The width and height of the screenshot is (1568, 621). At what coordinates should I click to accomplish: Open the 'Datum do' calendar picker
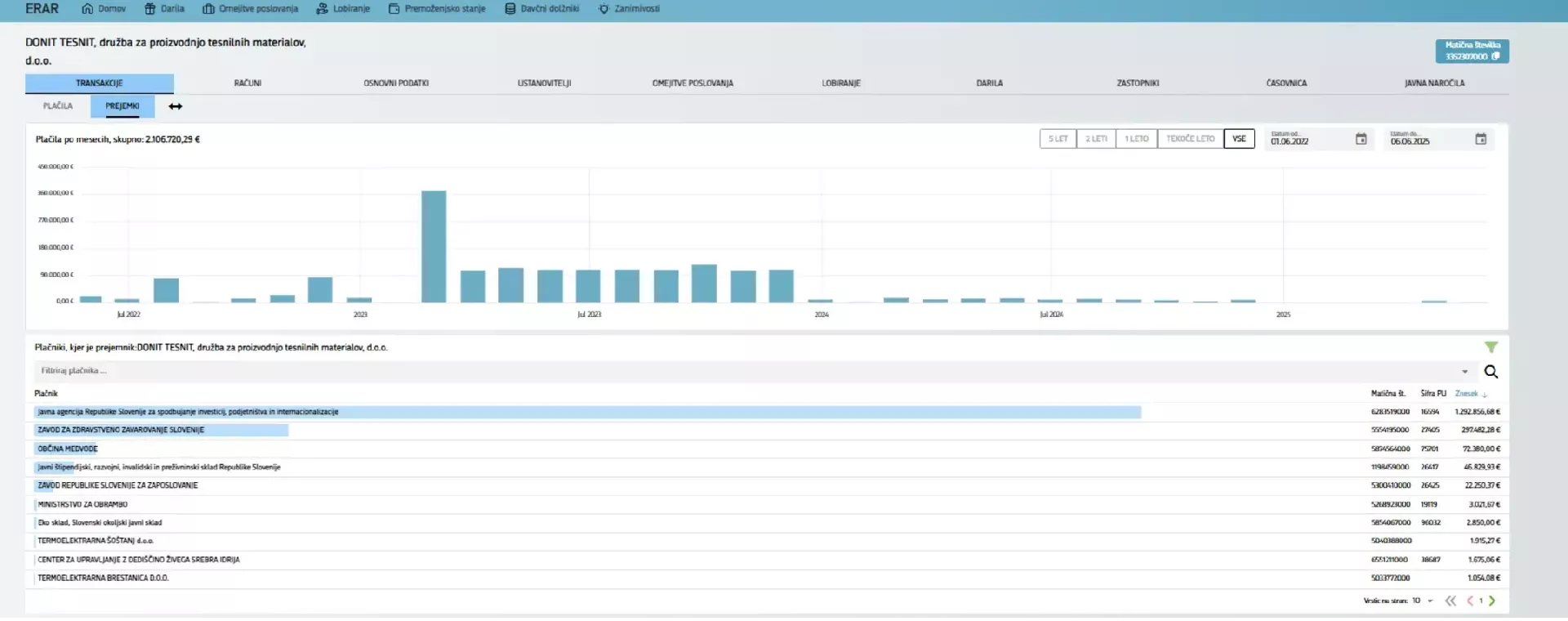click(x=1480, y=140)
